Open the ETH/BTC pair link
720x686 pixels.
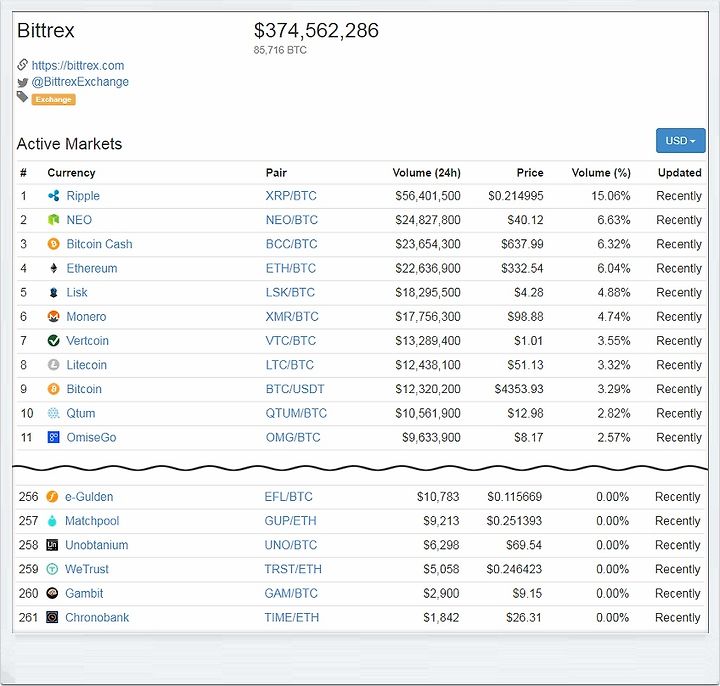(x=291, y=268)
